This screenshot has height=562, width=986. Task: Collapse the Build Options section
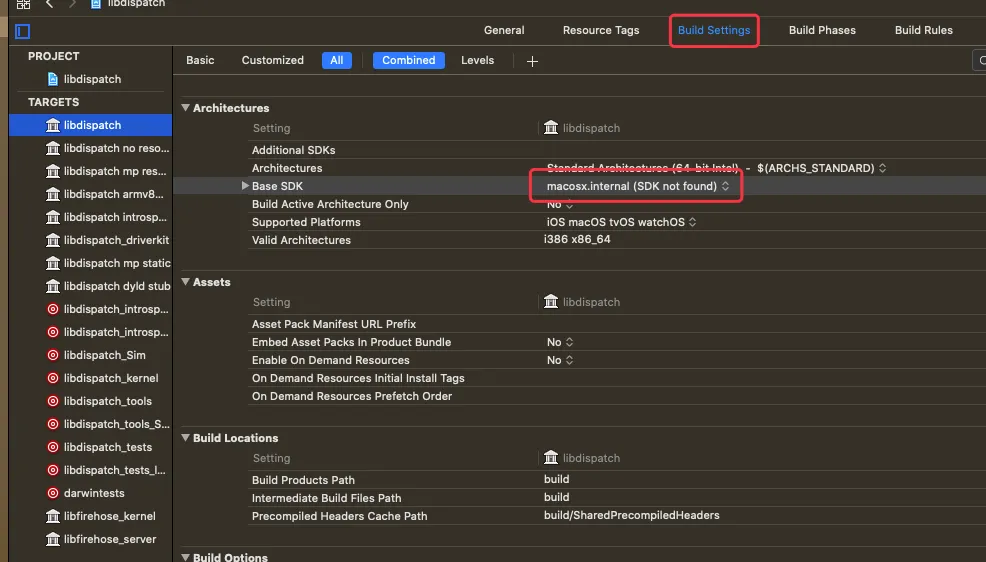(186, 557)
